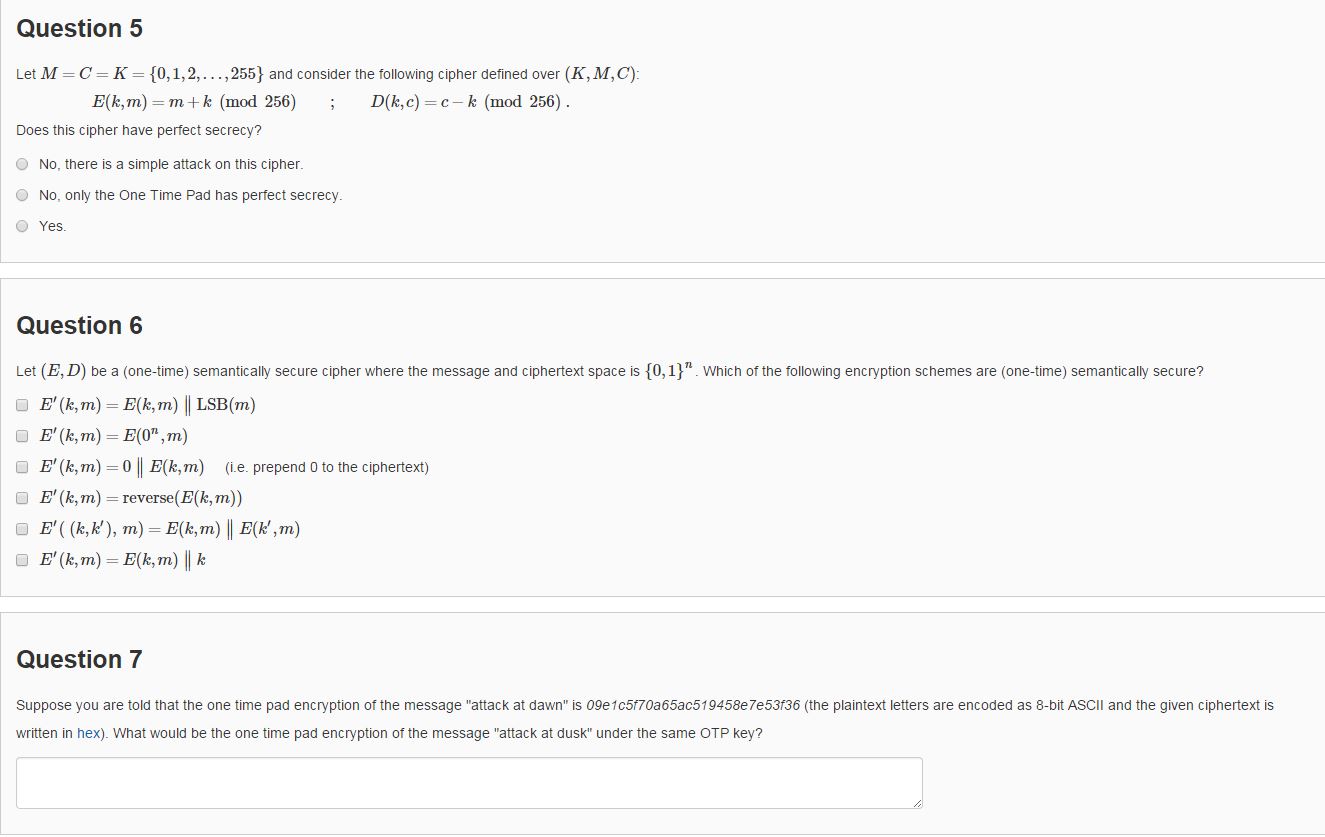Click the "(i.e. prepend 0 to the ciphertext)" note
Viewport: 1325px width, 837px height.
[327, 467]
